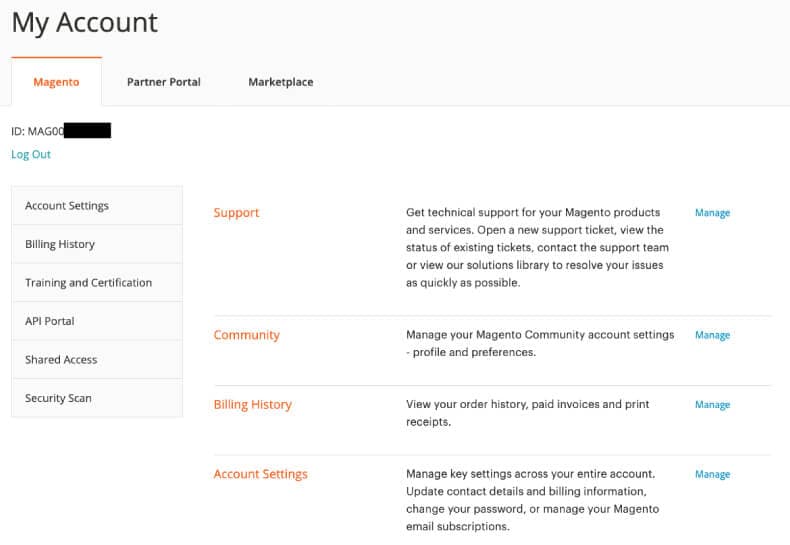
Task: Open the orange Account Settings heading
Action: tap(260, 474)
